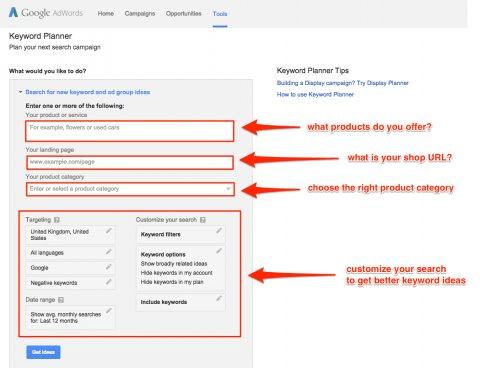The height and width of the screenshot is (368, 480).
Task: Select the 'Google' network row
Action: [70, 268]
